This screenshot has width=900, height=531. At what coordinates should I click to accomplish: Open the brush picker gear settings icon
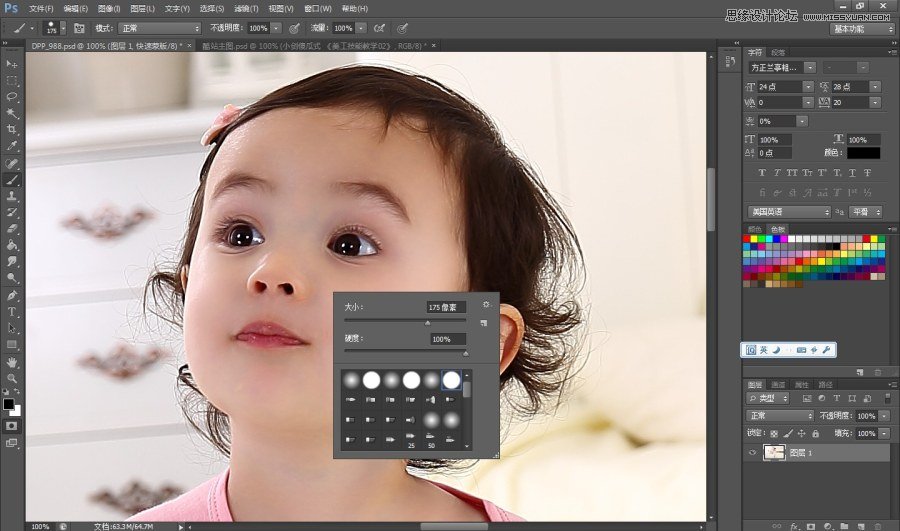(x=486, y=305)
